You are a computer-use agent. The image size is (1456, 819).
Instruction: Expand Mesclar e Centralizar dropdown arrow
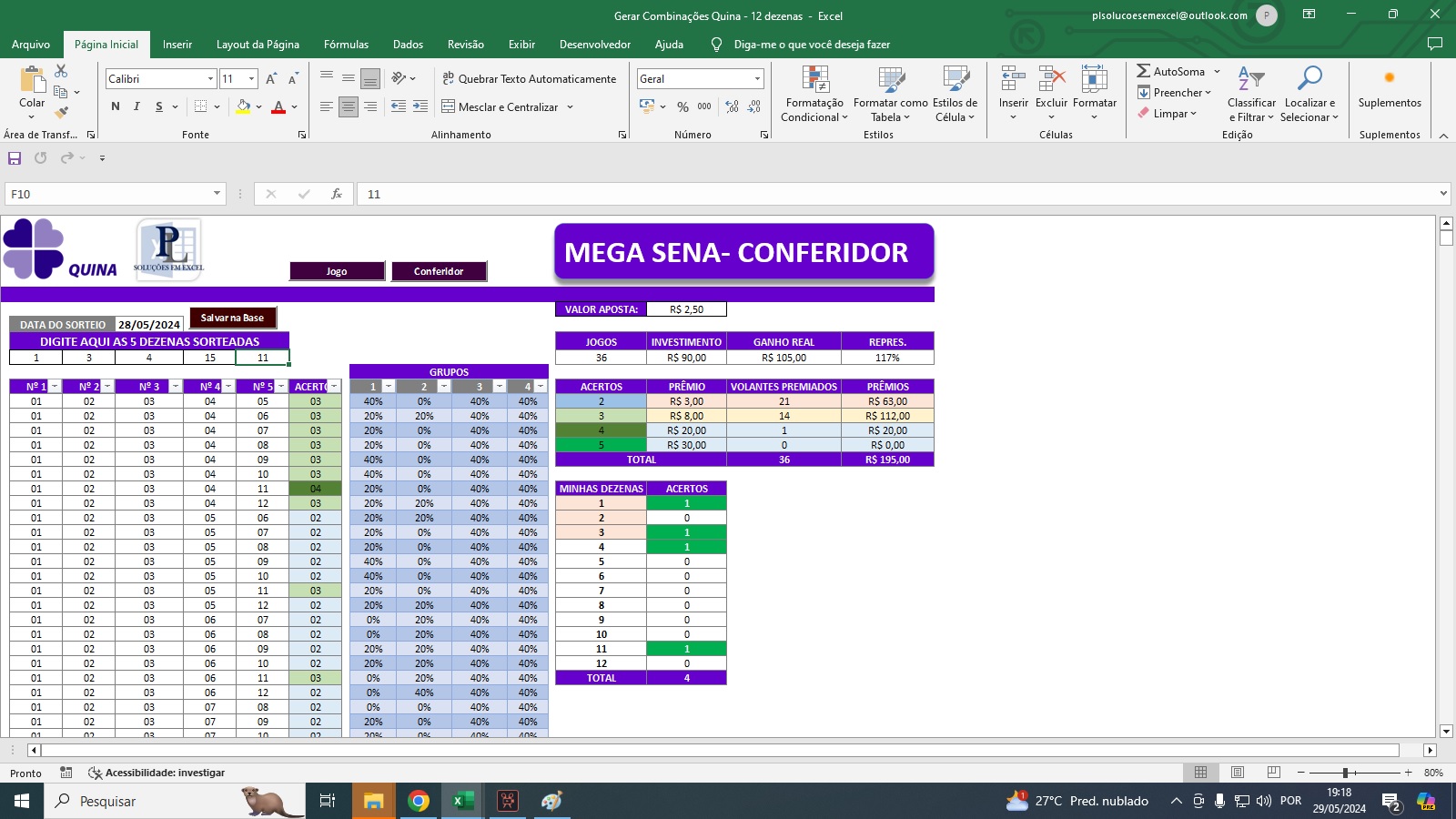tap(571, 106)
